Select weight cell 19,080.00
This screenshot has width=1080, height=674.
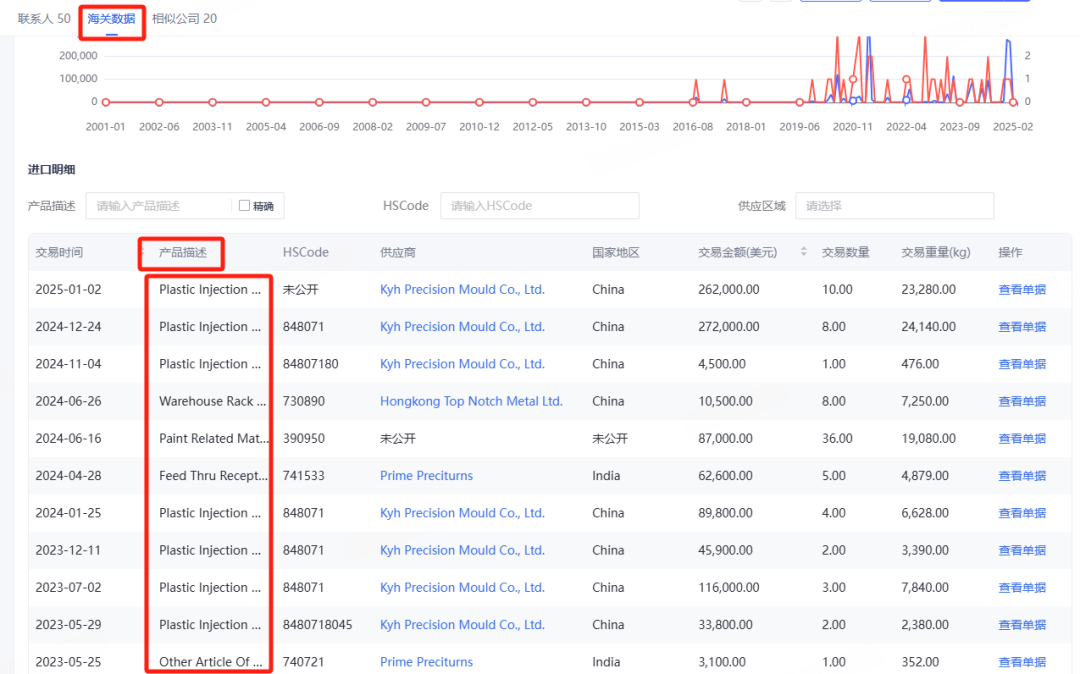point(928,438)
